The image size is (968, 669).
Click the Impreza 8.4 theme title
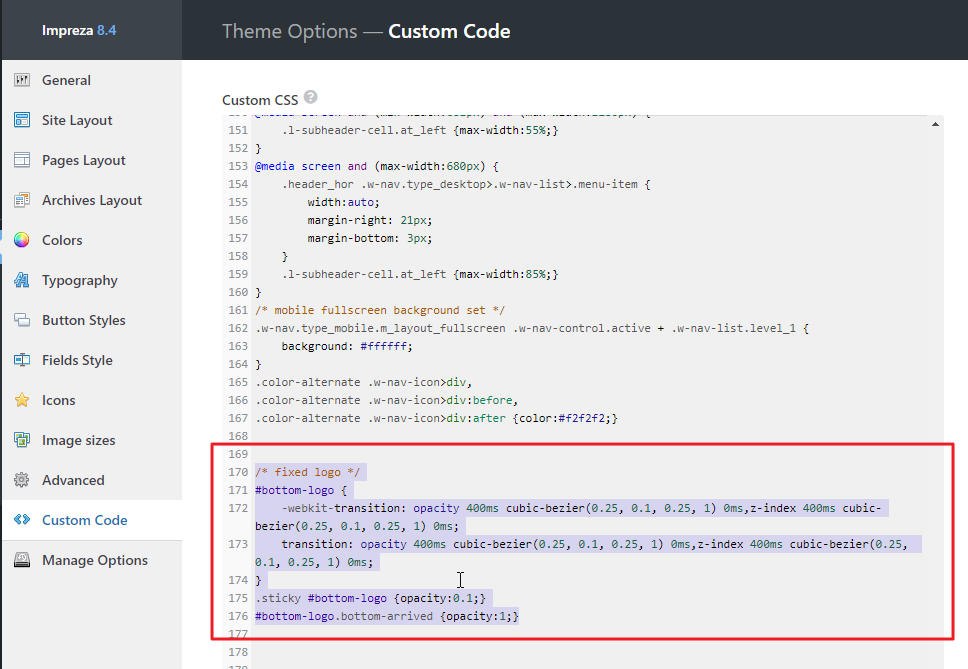click(79, 30)
